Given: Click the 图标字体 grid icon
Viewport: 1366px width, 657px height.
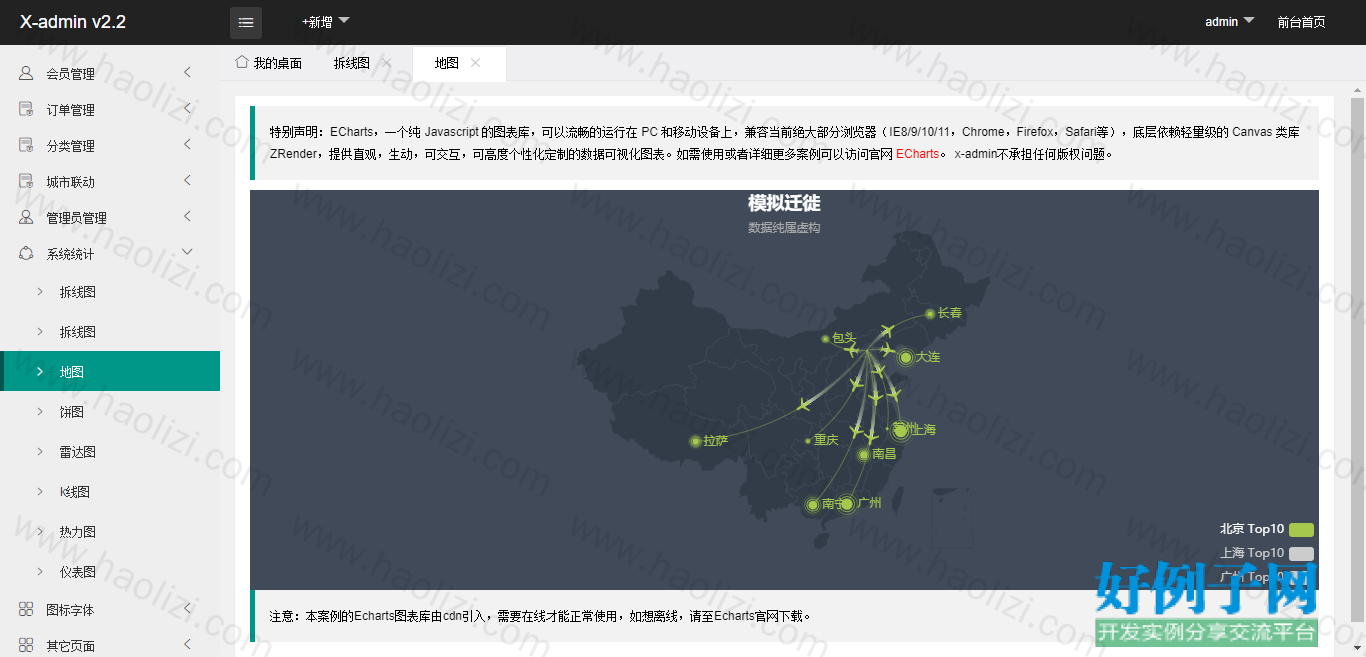Looking at the screenshot, I should pos(26,609).
